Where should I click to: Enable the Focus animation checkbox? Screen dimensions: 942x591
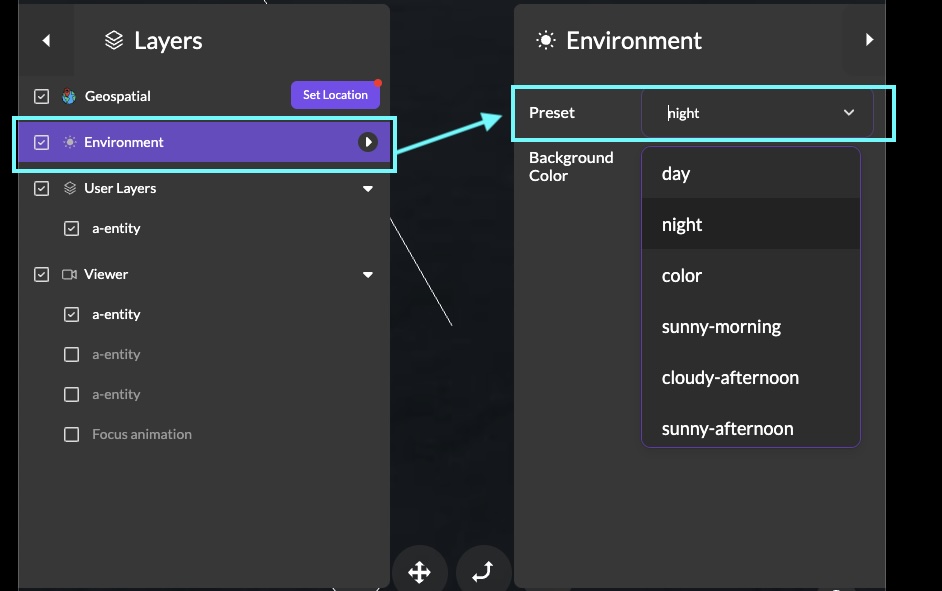tap(71, 434)
